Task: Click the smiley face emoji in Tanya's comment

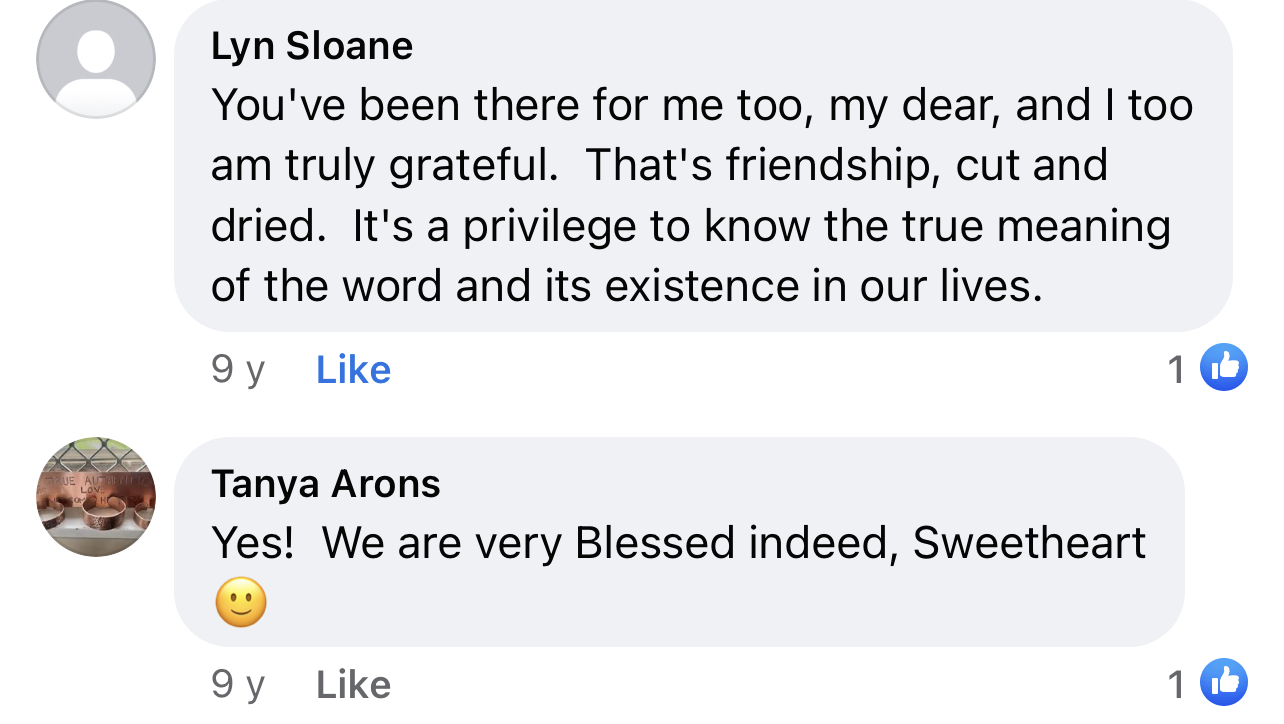Action: [241, 602]
